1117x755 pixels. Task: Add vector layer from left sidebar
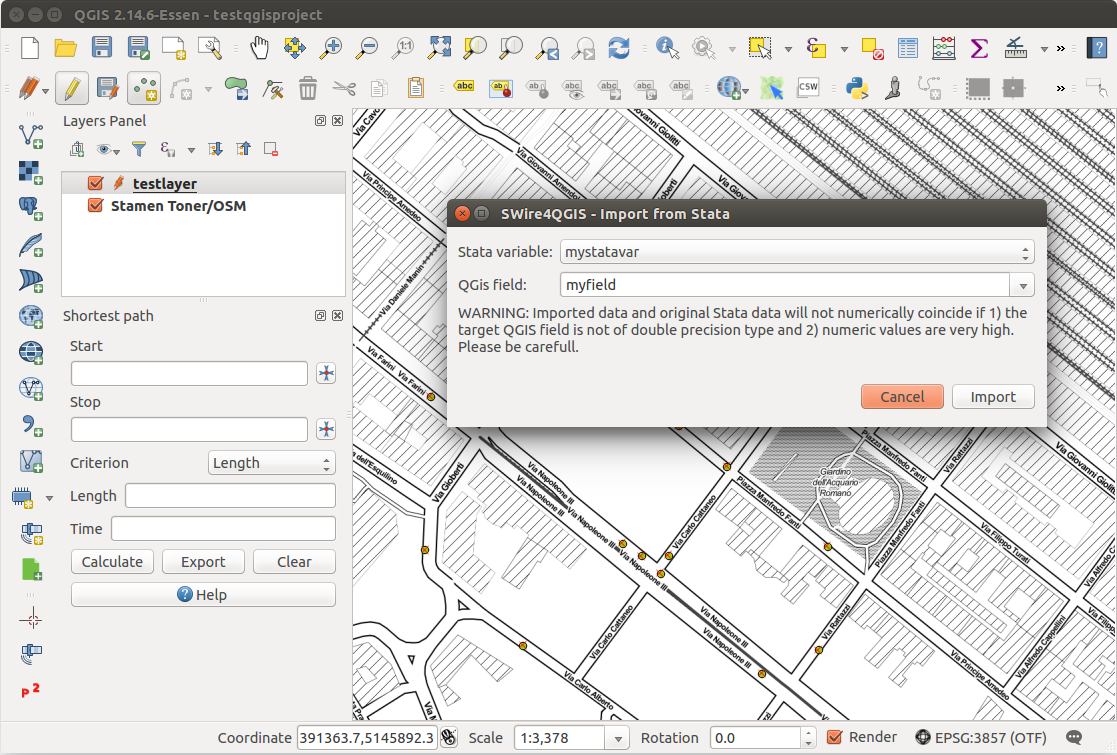click(x=31, y=135)
